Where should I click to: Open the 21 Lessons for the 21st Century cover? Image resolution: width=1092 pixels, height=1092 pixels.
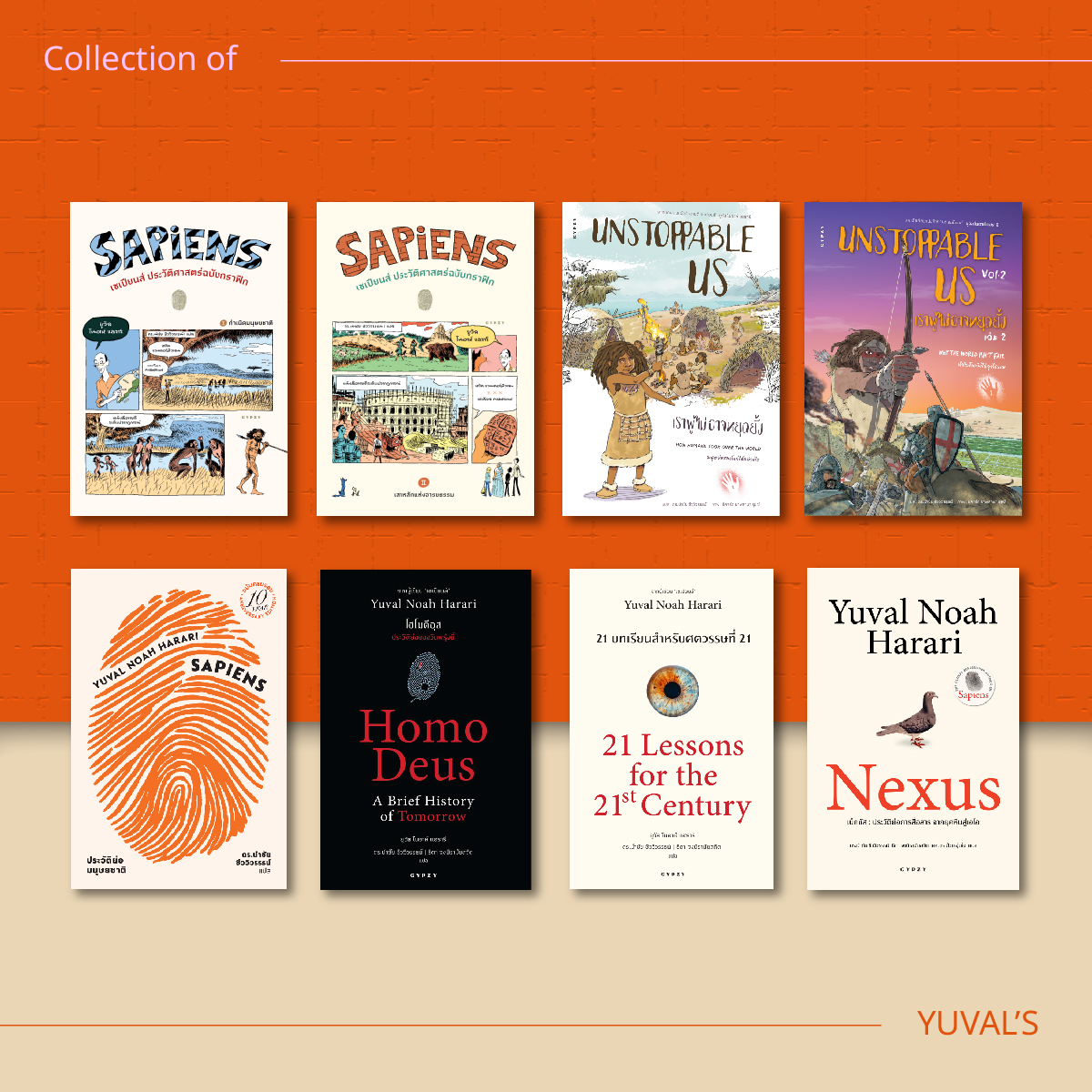coord(672,729)
